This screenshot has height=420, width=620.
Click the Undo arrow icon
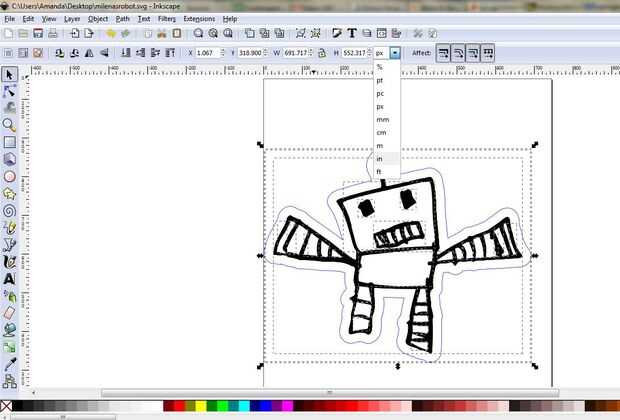(x=111, y=34)
